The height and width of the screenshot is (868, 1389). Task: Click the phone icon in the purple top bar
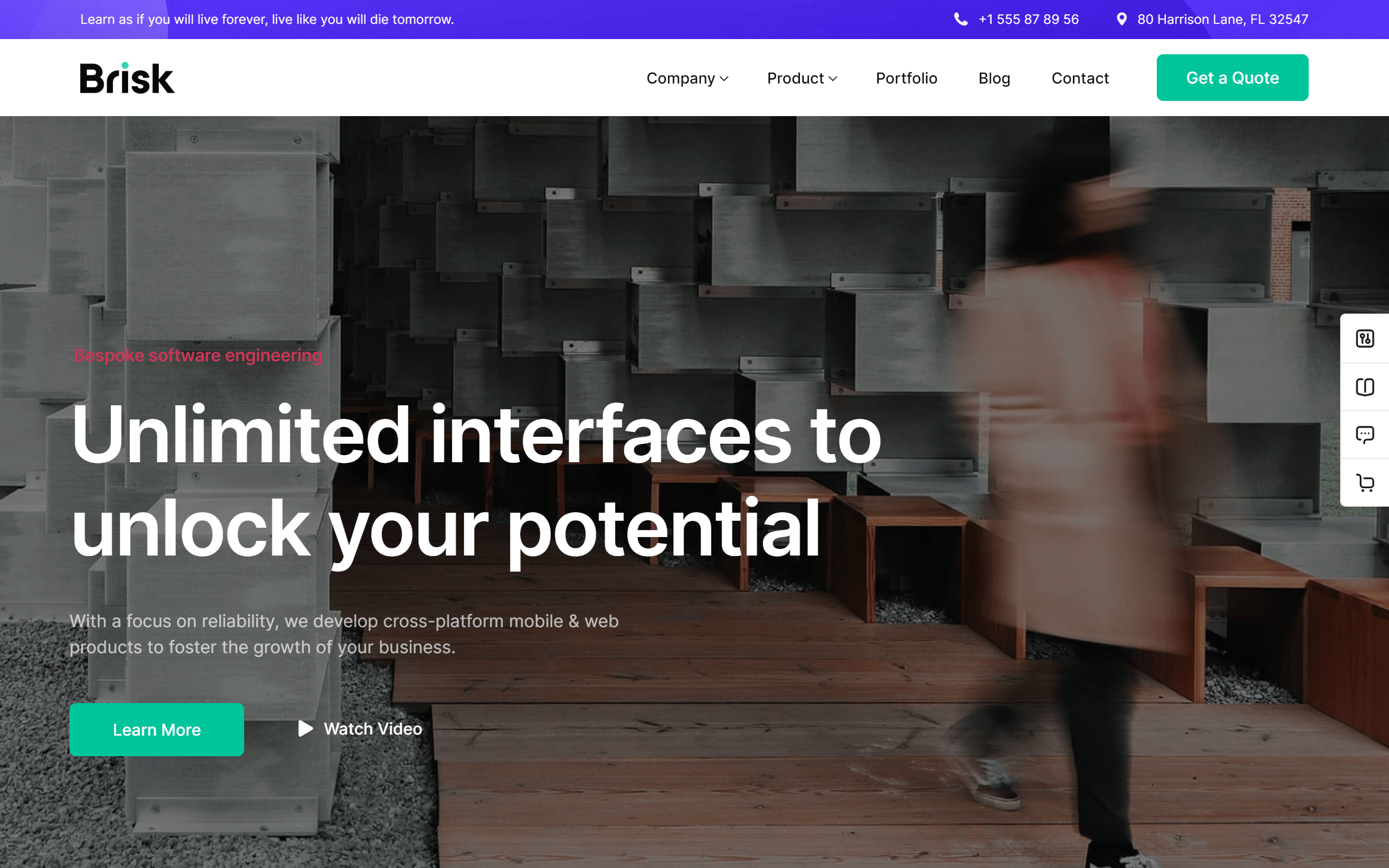point(961,19)
